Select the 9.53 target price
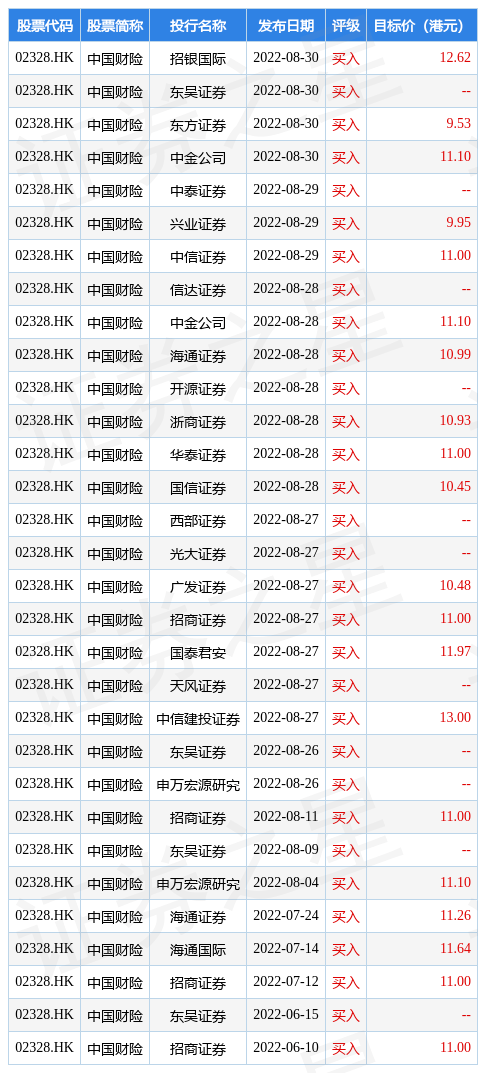Image resolution: width=478 pixels, height=1073 pixels. 457,124
